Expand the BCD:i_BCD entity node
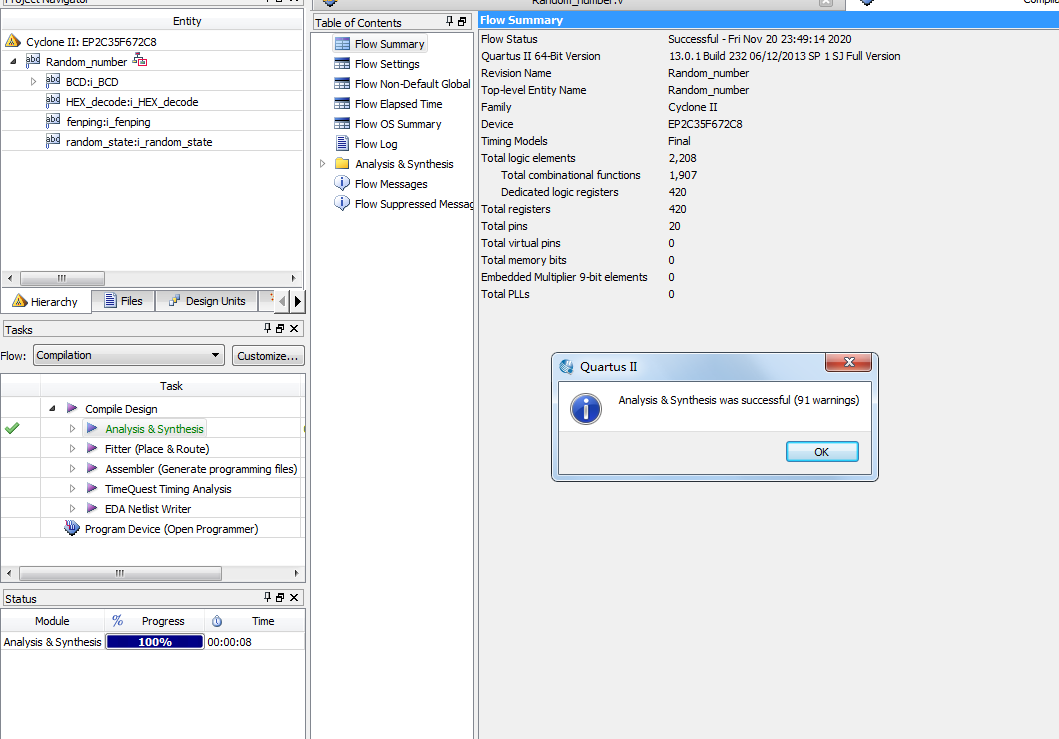 tap(34, 82)
